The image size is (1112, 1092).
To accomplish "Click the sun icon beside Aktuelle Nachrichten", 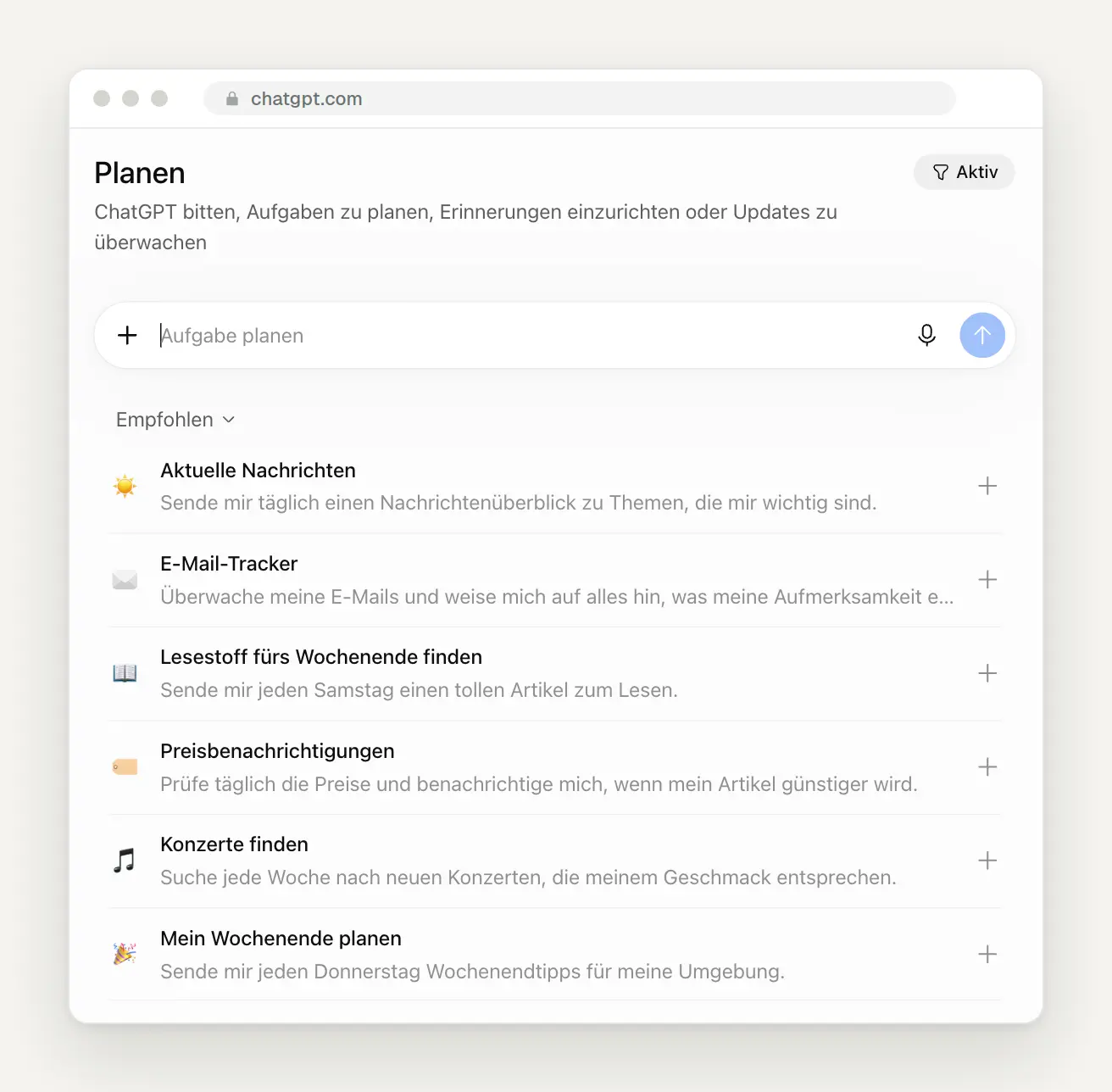I will point(125,486).
